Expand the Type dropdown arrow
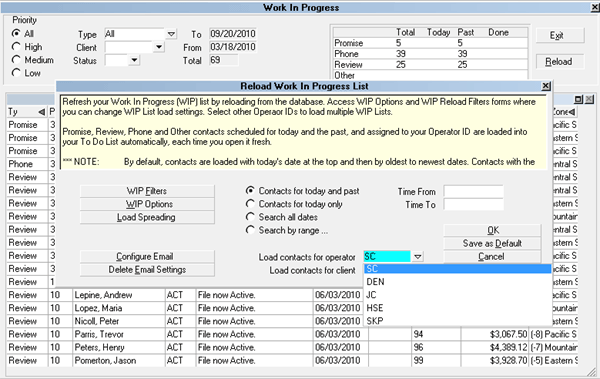 point(171,34)
